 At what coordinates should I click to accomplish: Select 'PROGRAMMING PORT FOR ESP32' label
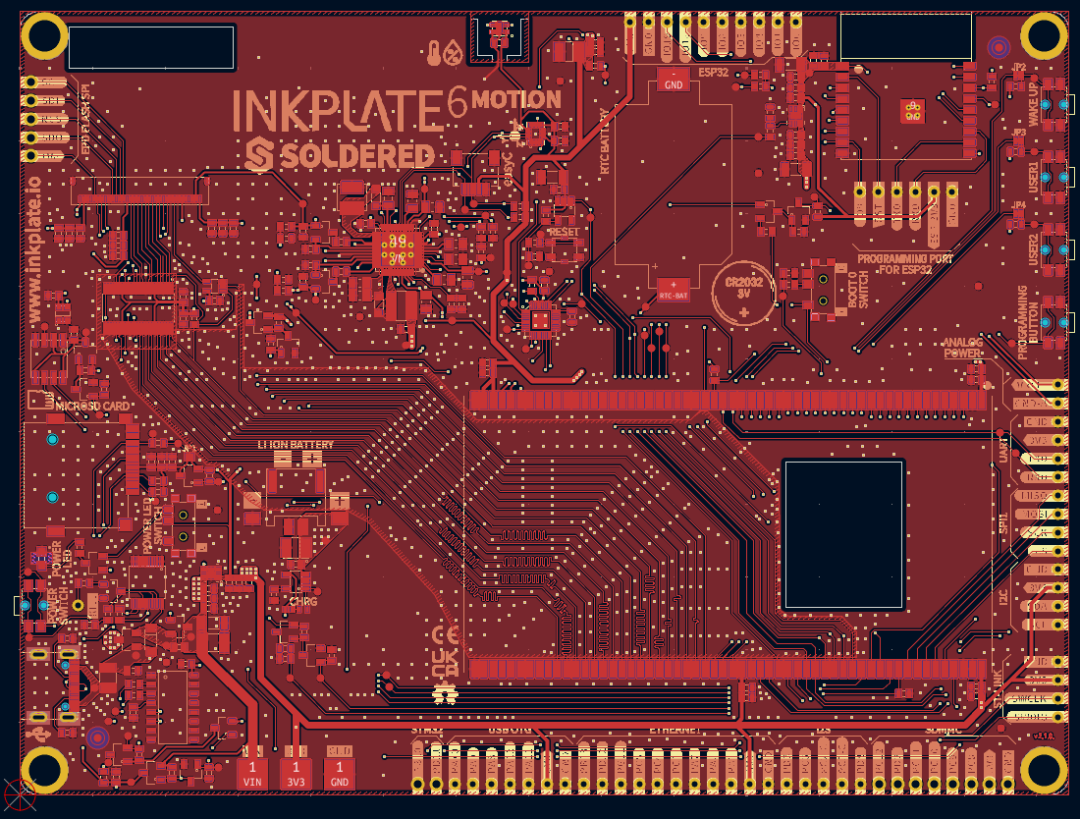pos(905,264)
